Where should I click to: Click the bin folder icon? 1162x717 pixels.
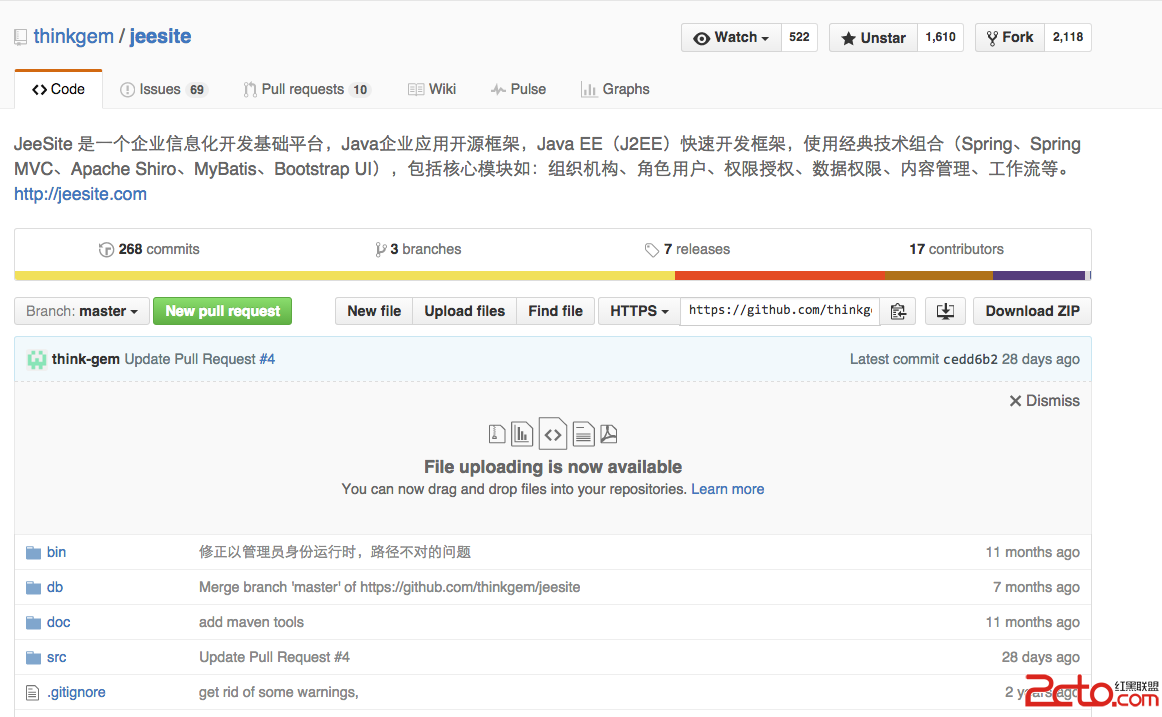(33, 553)
